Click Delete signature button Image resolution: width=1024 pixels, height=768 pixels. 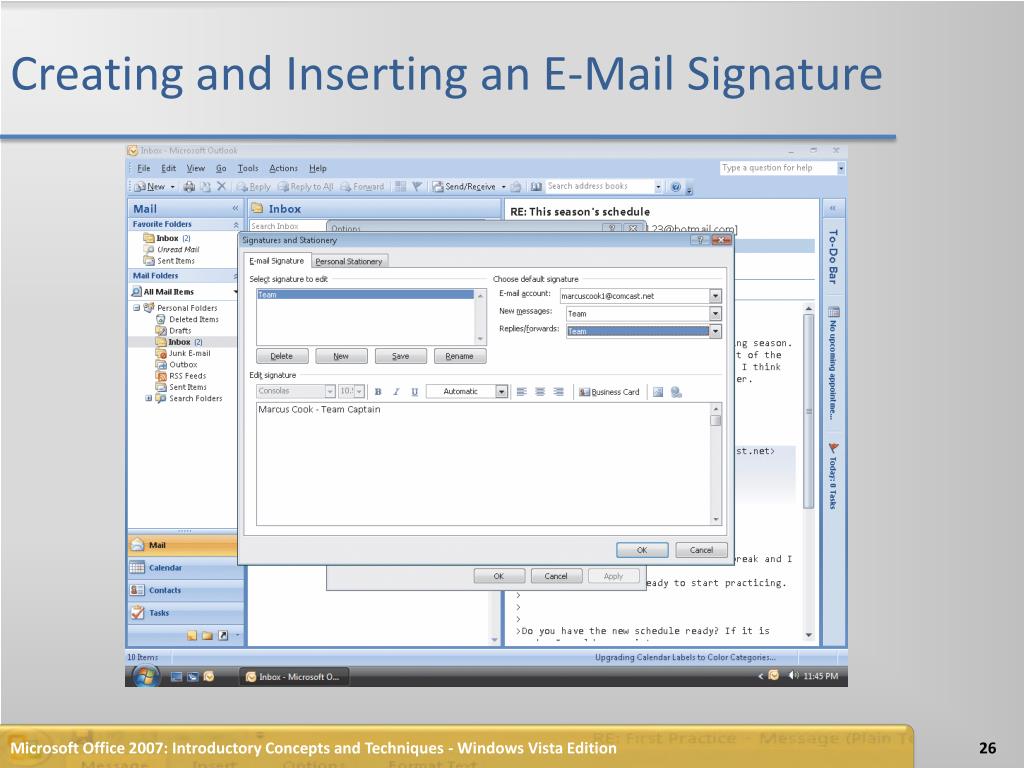281,356
